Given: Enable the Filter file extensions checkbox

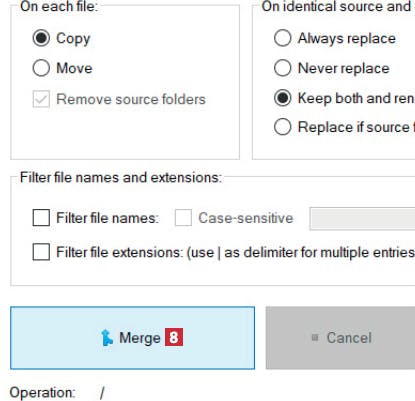Looking at the screenshot, I should point(41,252).
